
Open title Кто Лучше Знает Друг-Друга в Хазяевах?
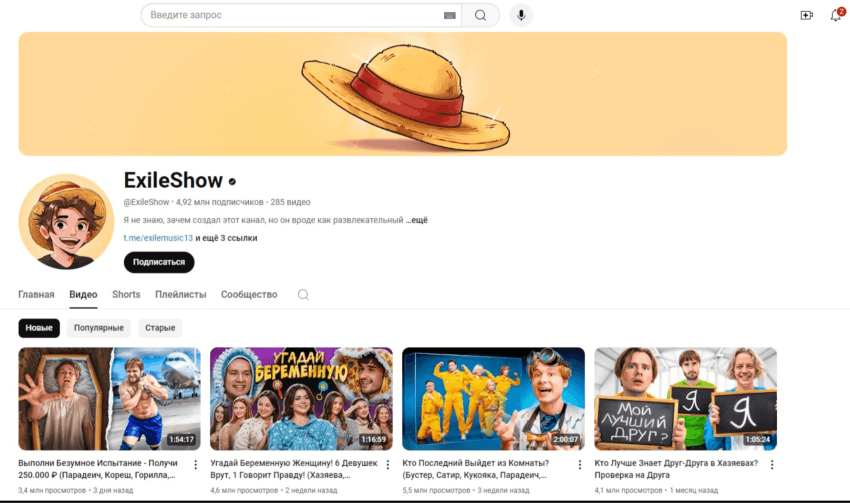676,469
